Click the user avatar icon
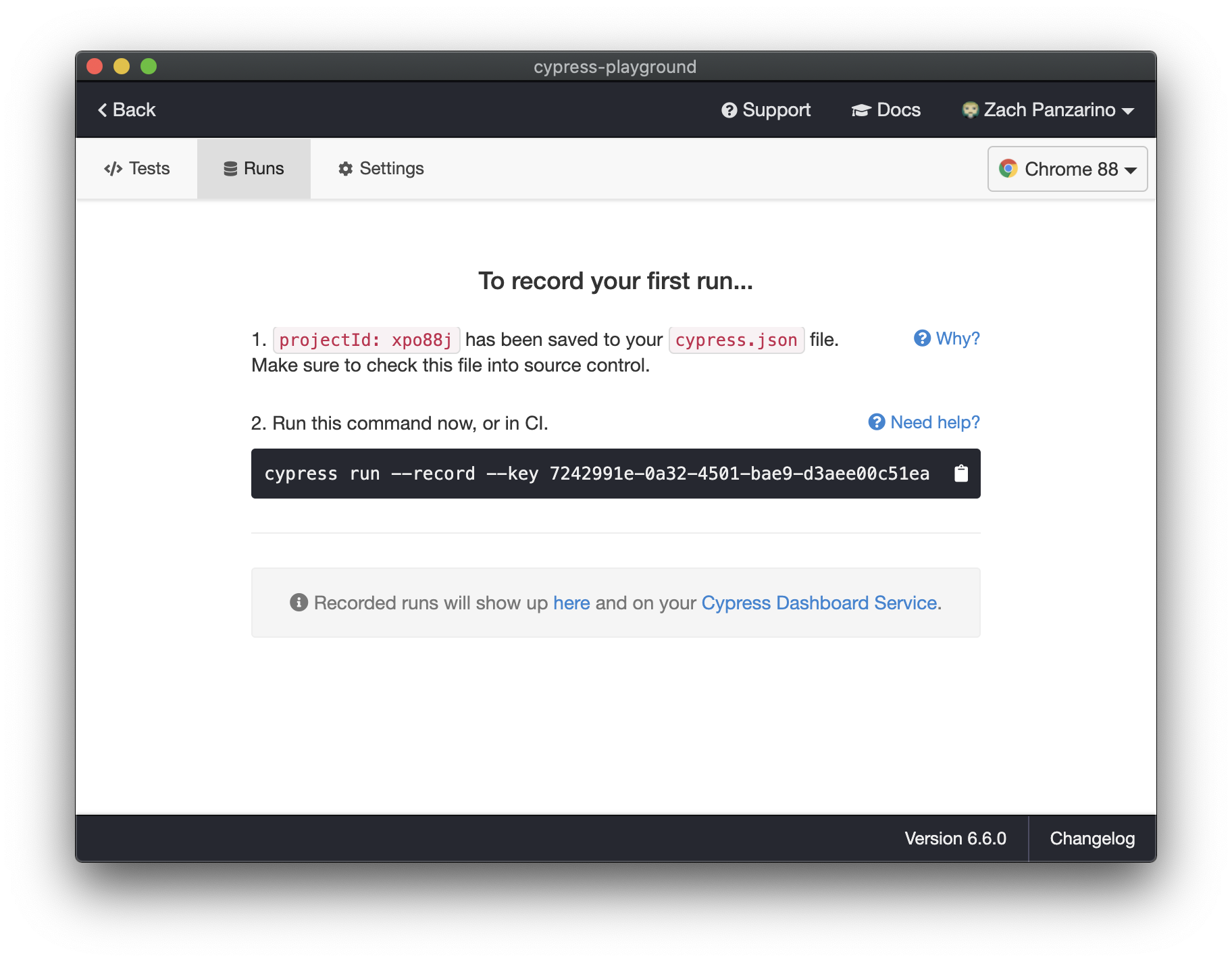 [970, 110]
